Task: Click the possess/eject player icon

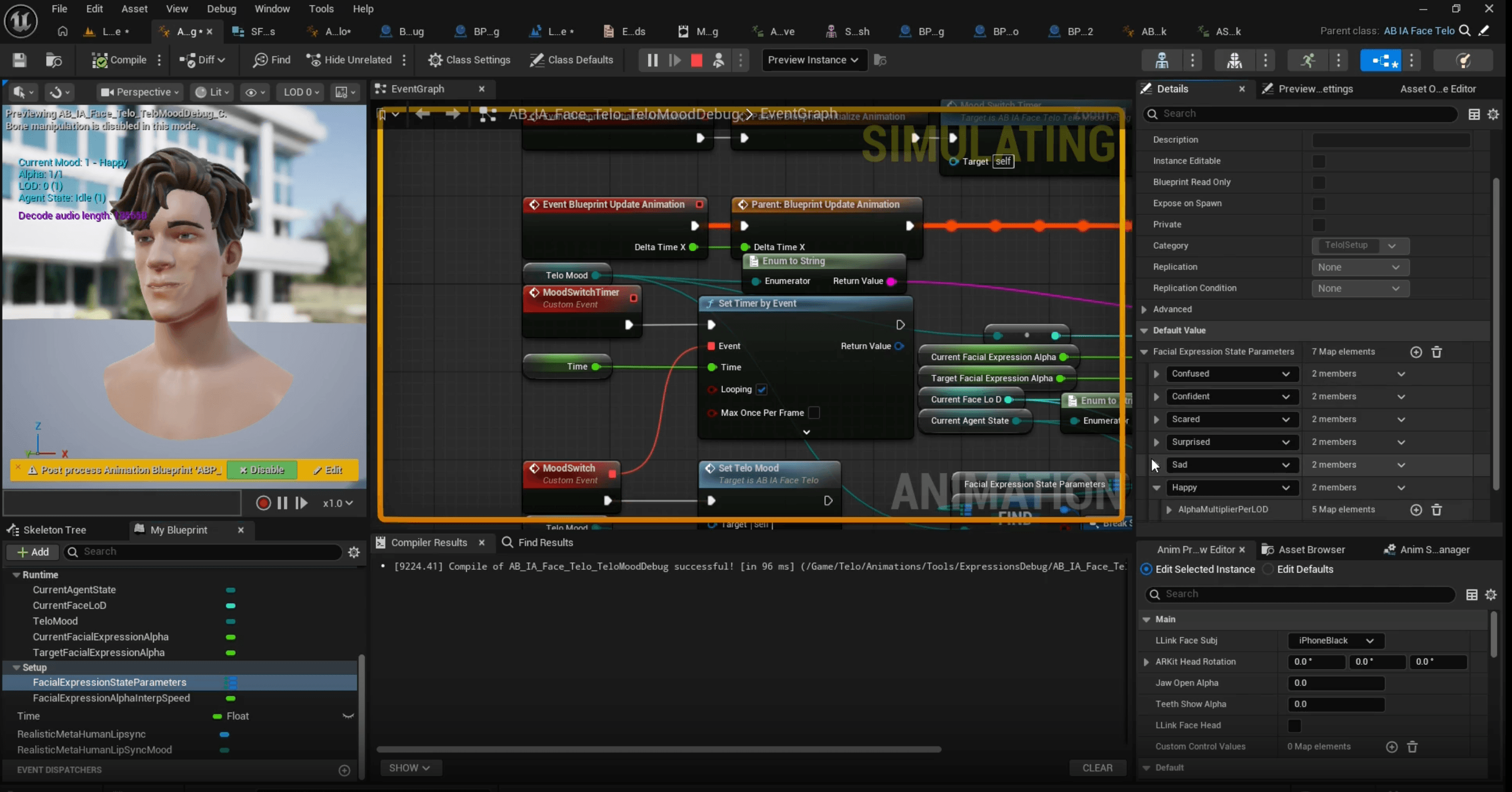Action: click(x=718, y=60)
